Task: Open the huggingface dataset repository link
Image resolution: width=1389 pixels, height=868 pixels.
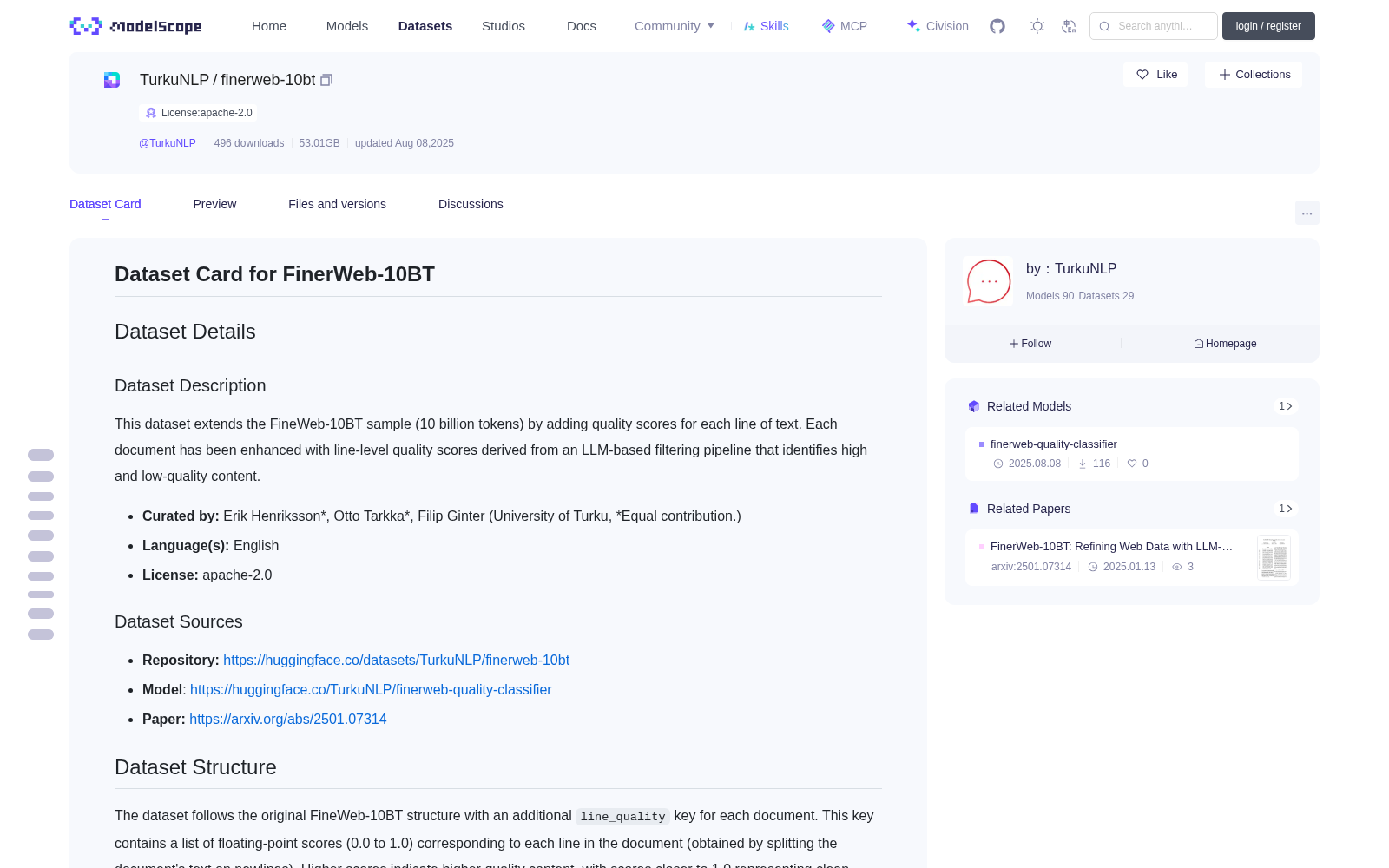Action: coord(396,660)
